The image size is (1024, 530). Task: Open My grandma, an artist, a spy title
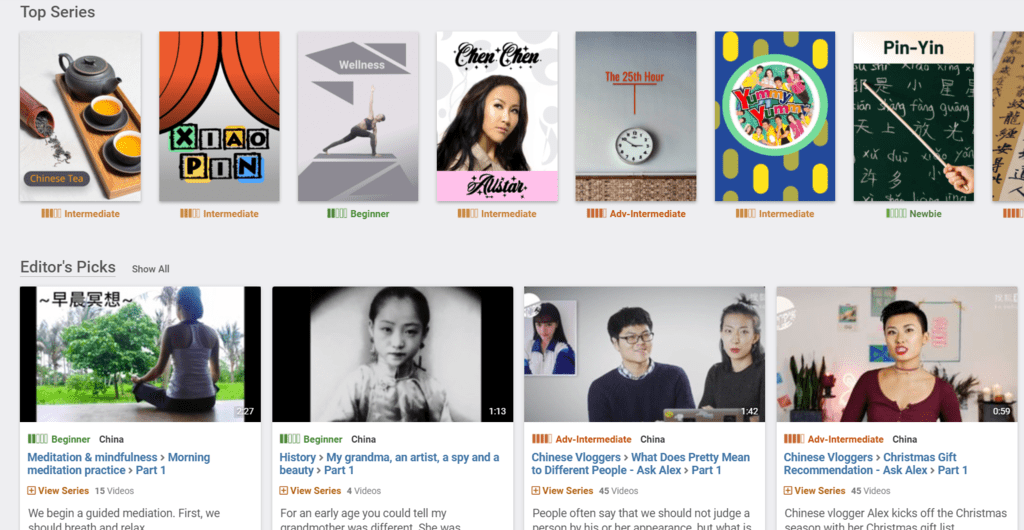coord(389,463)
